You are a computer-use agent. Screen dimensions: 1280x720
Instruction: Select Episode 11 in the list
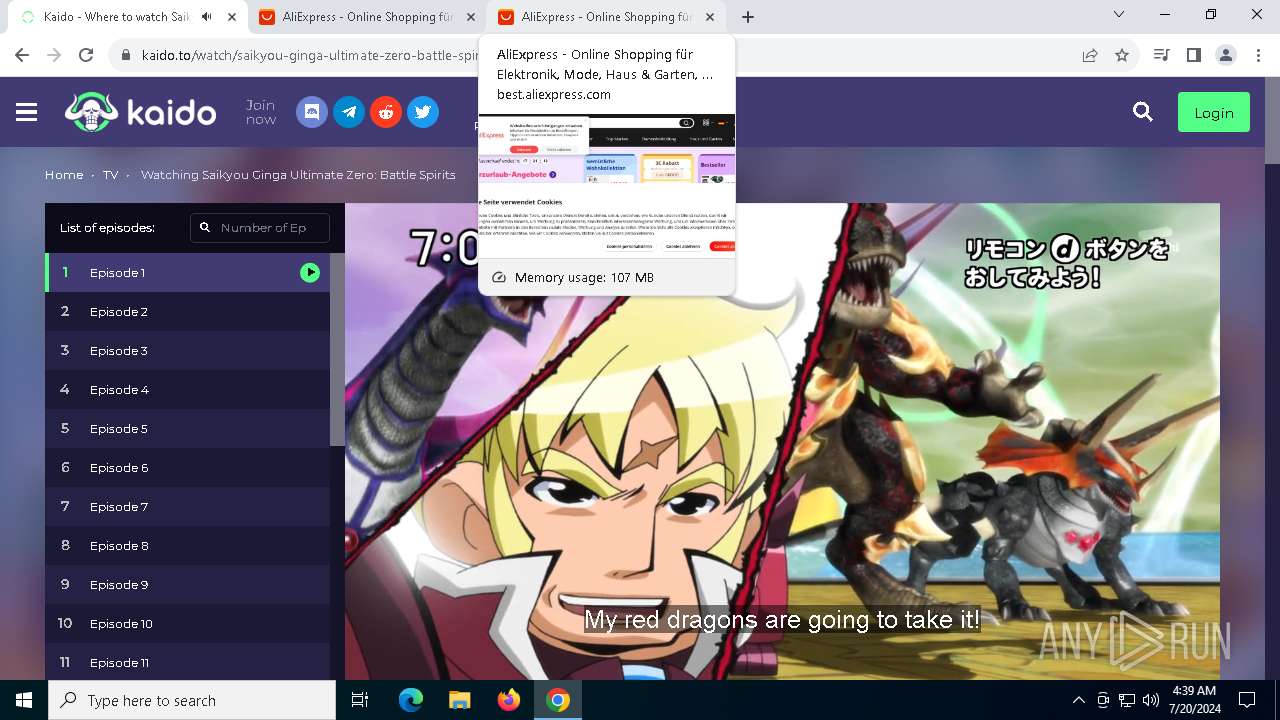point(187,662)
